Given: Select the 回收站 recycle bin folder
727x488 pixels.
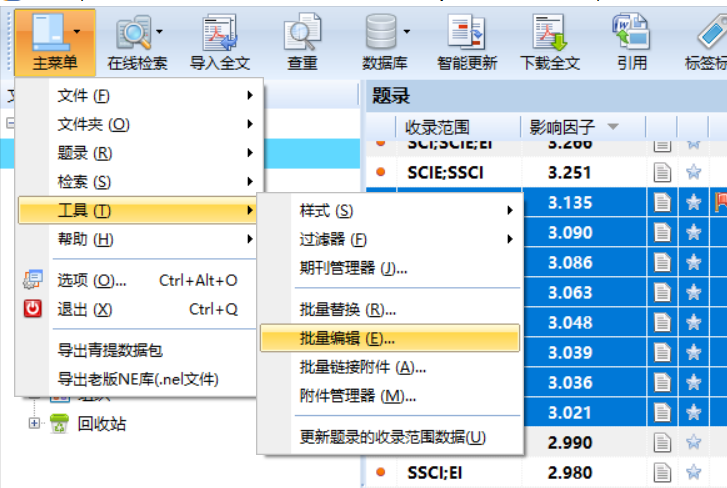Looking at the screenshot, I should click(102, 424).
